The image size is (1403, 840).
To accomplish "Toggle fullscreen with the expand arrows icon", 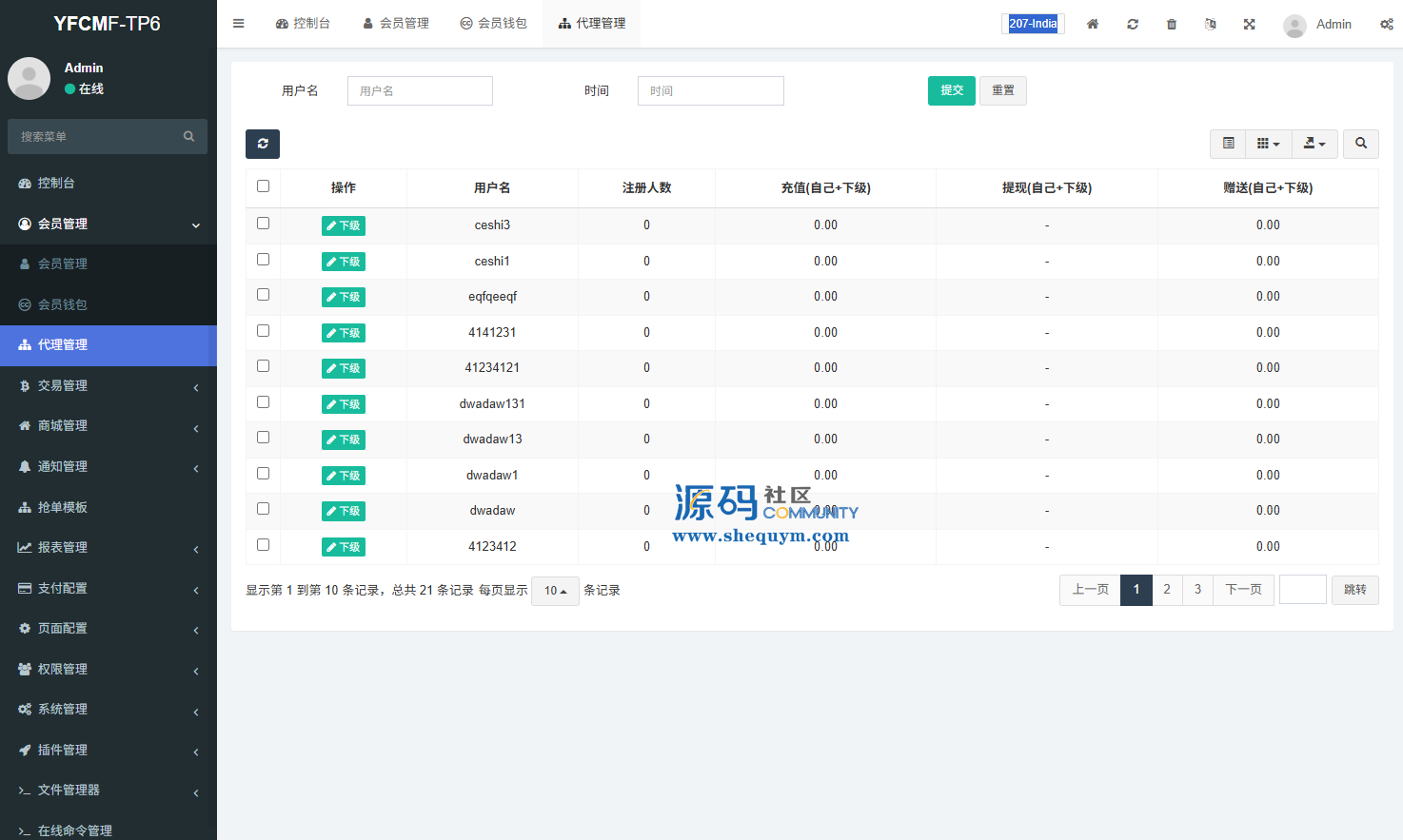I will 1249,24.
